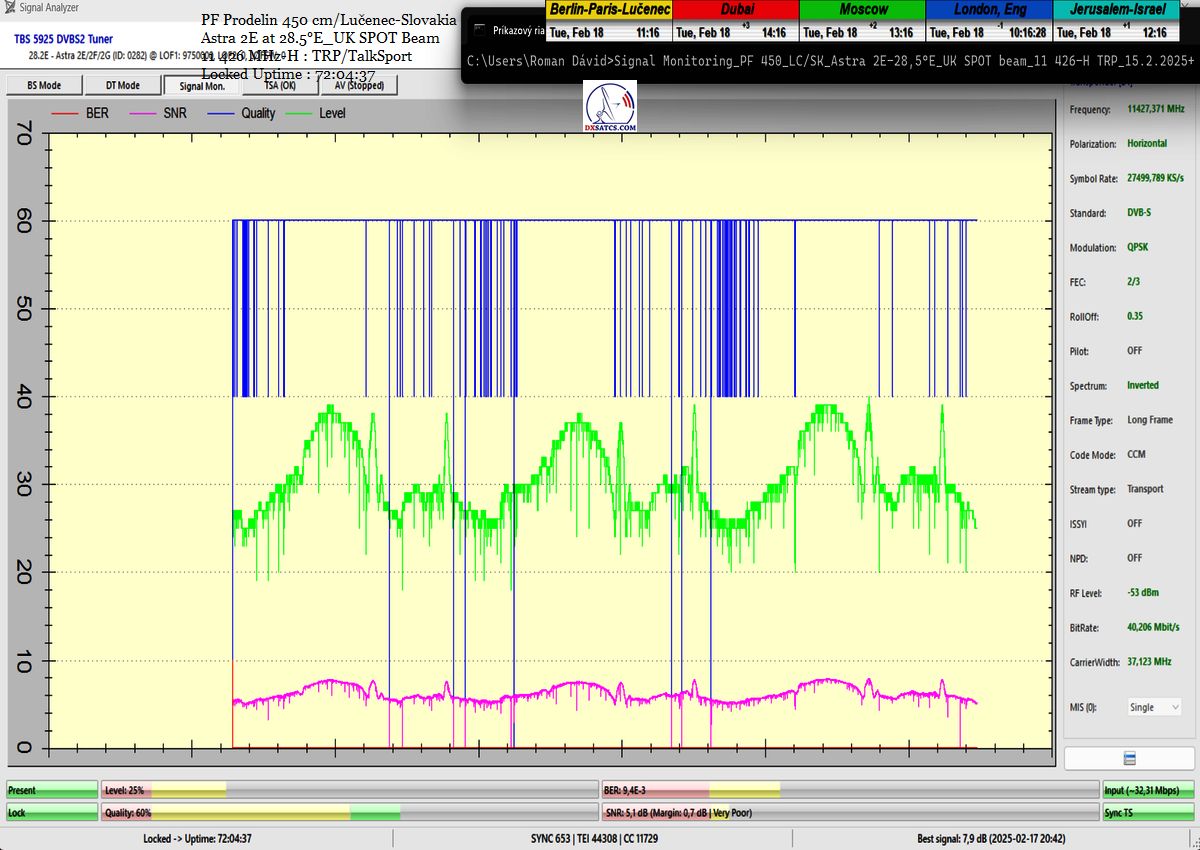Image resolution: width=1200 pixels, height=850 pixels.
Task: Click the Quality 60% progress bar
Action: click(x=349, y=813)
